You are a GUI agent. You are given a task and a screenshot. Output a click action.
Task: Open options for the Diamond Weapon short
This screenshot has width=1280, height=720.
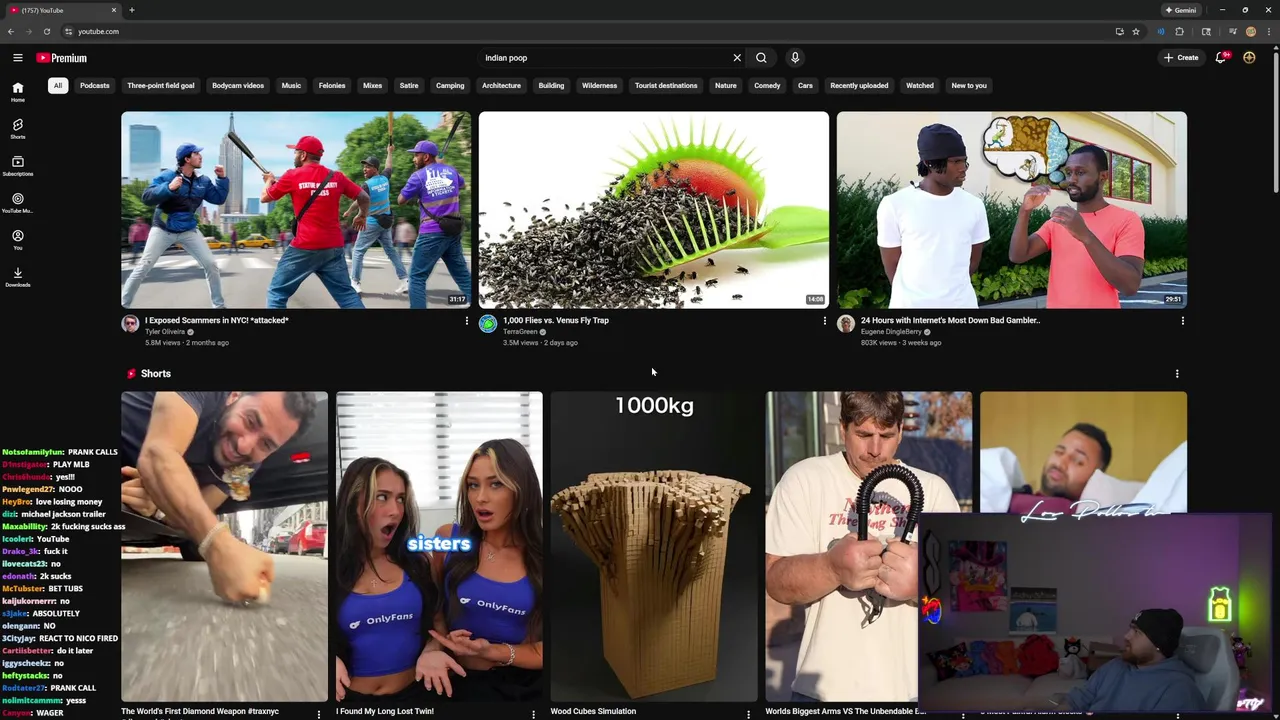point(318,714)
